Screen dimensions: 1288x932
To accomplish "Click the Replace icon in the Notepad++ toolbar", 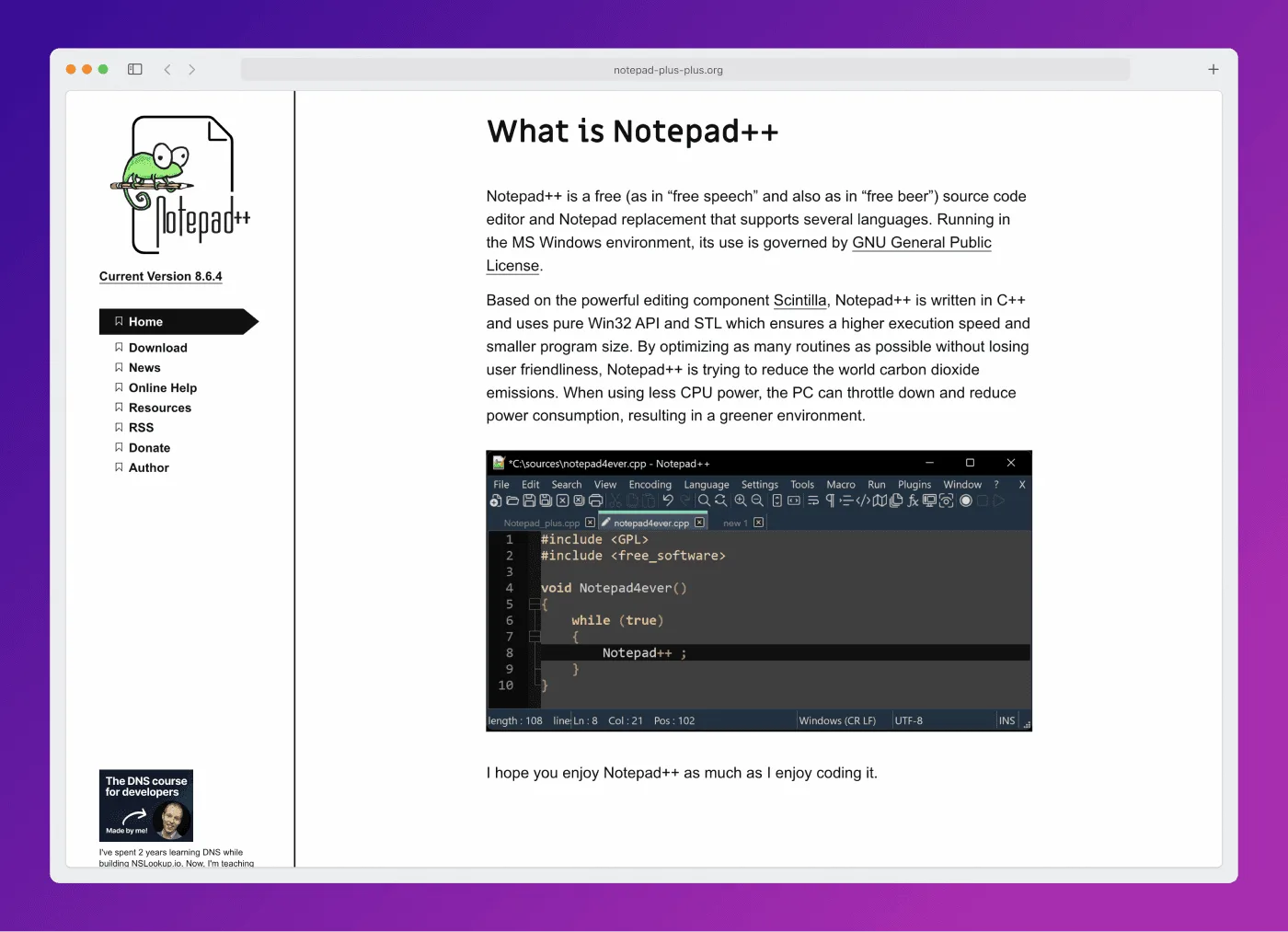I will (720, 501).
